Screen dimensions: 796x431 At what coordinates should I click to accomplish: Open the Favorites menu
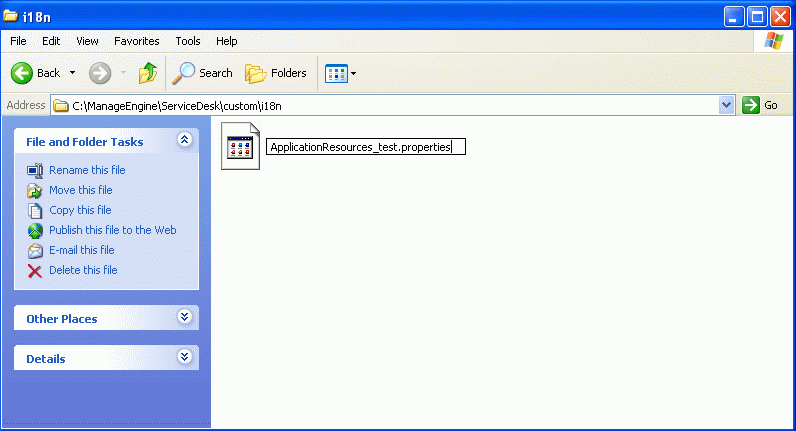click(137, 41)
